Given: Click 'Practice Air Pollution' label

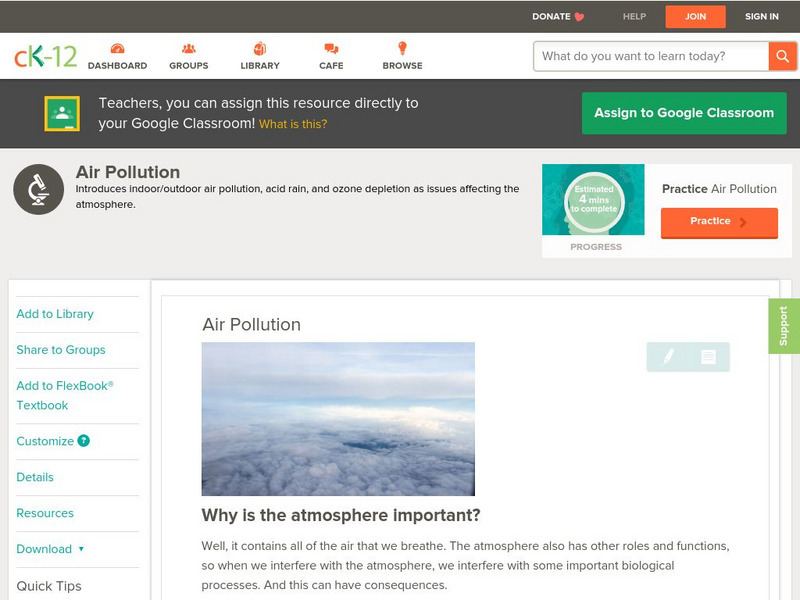Looking at the screenshot, I should [719, 189].
